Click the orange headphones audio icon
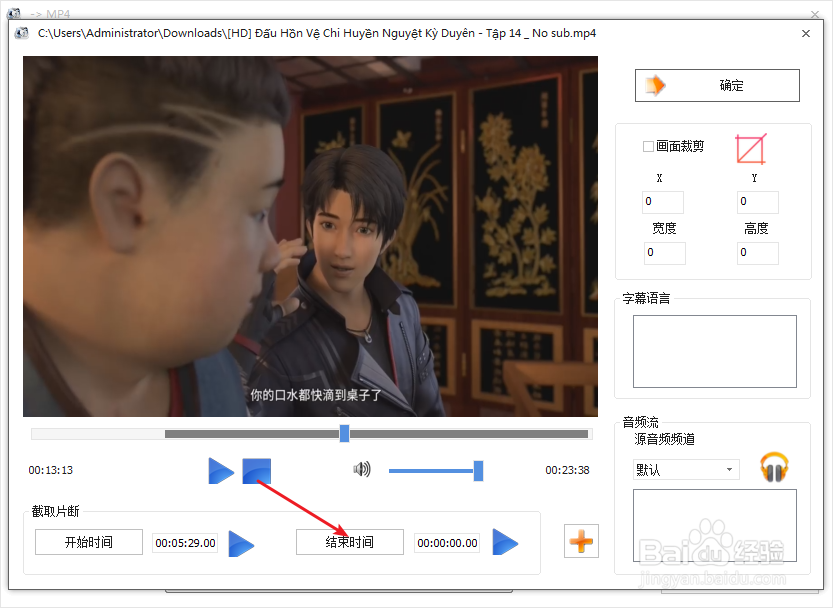Image resolution: width=833 pixels, height=608 pixels. click(x=774, y=467)
